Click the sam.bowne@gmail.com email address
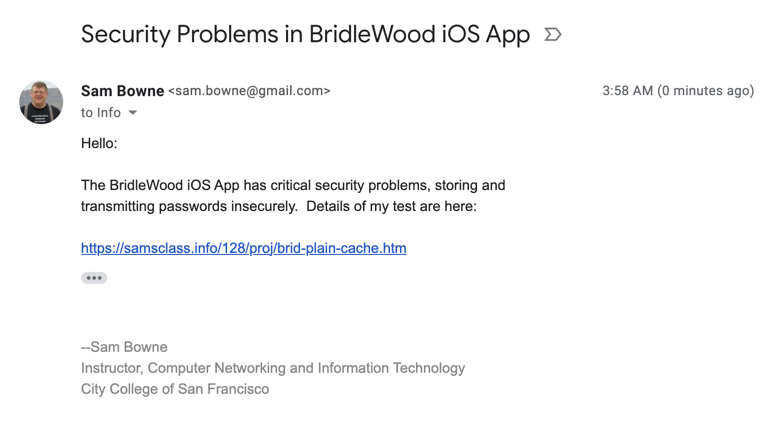Image resolution: width=767 pixels, height=424 pixels. 249,91
